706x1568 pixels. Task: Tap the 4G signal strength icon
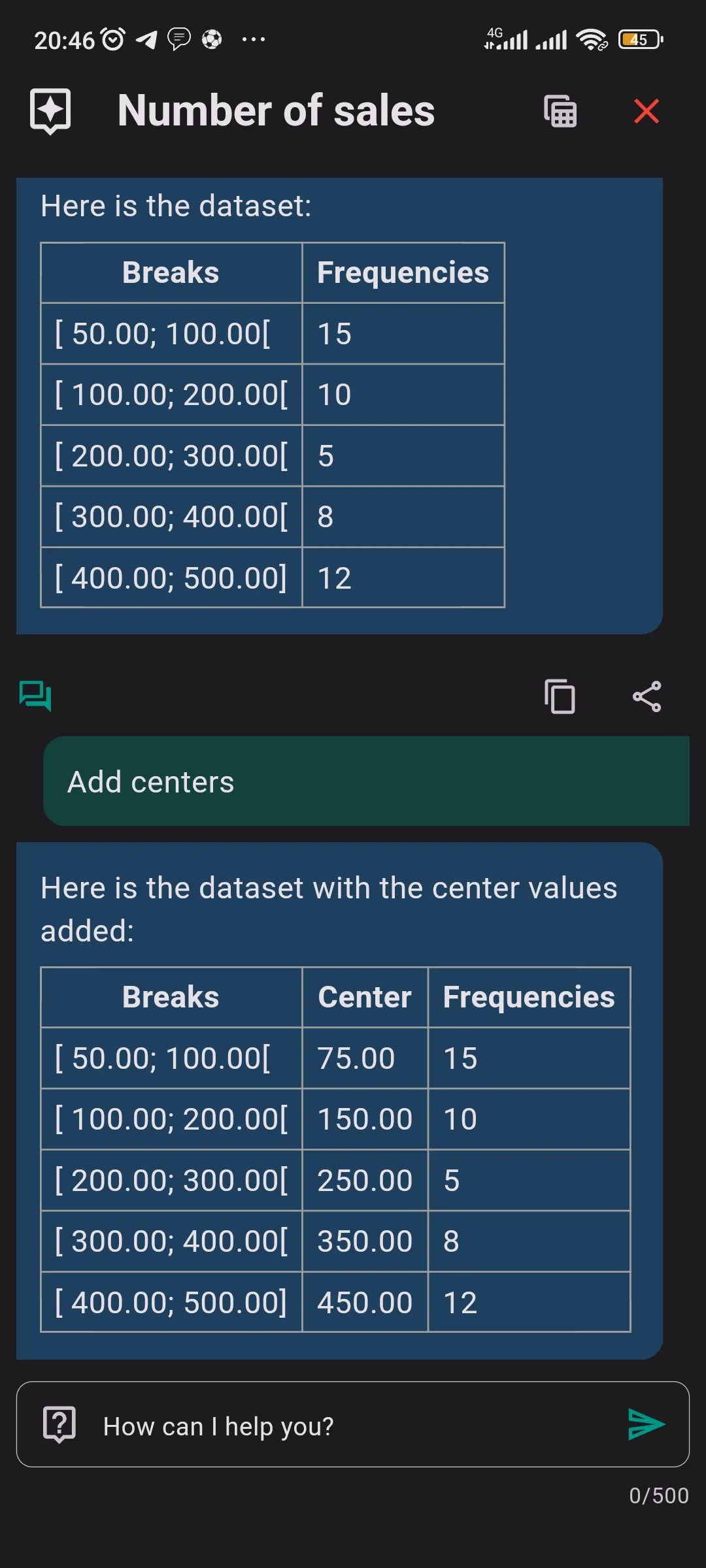point(506,39)
